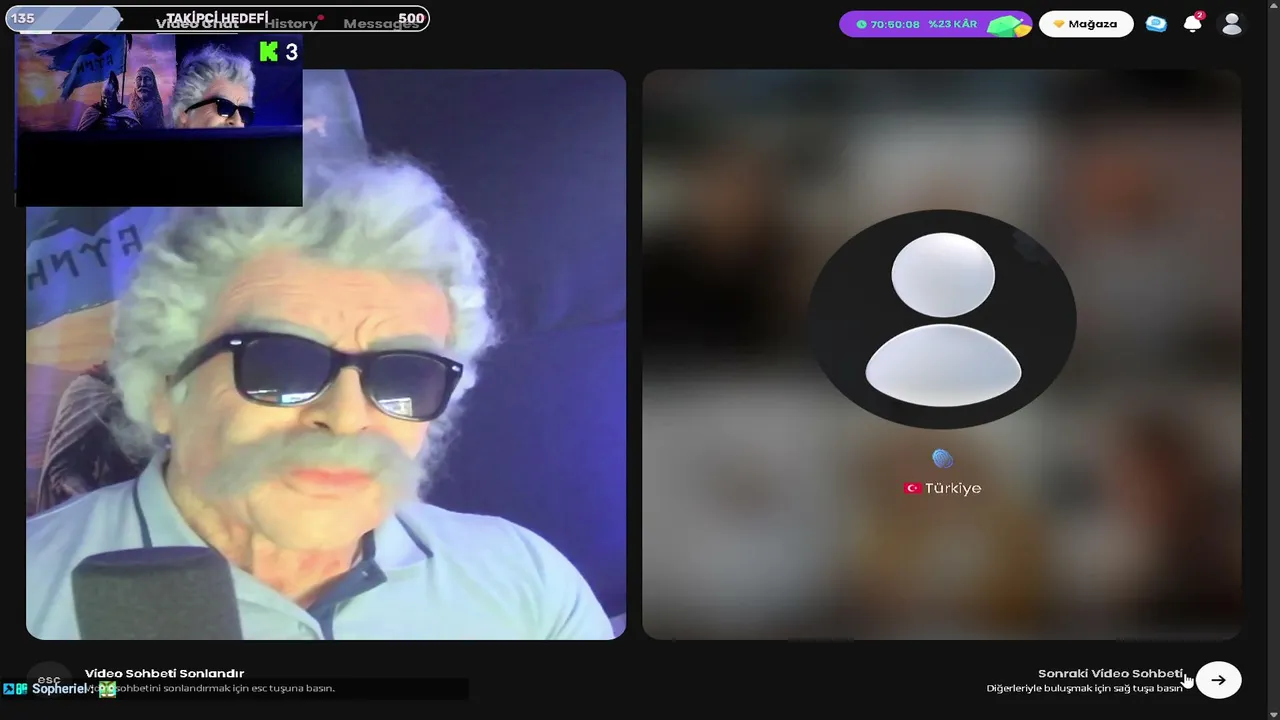Click the esc key button
Screen dimensions: 1280x720
pos(49,679)
